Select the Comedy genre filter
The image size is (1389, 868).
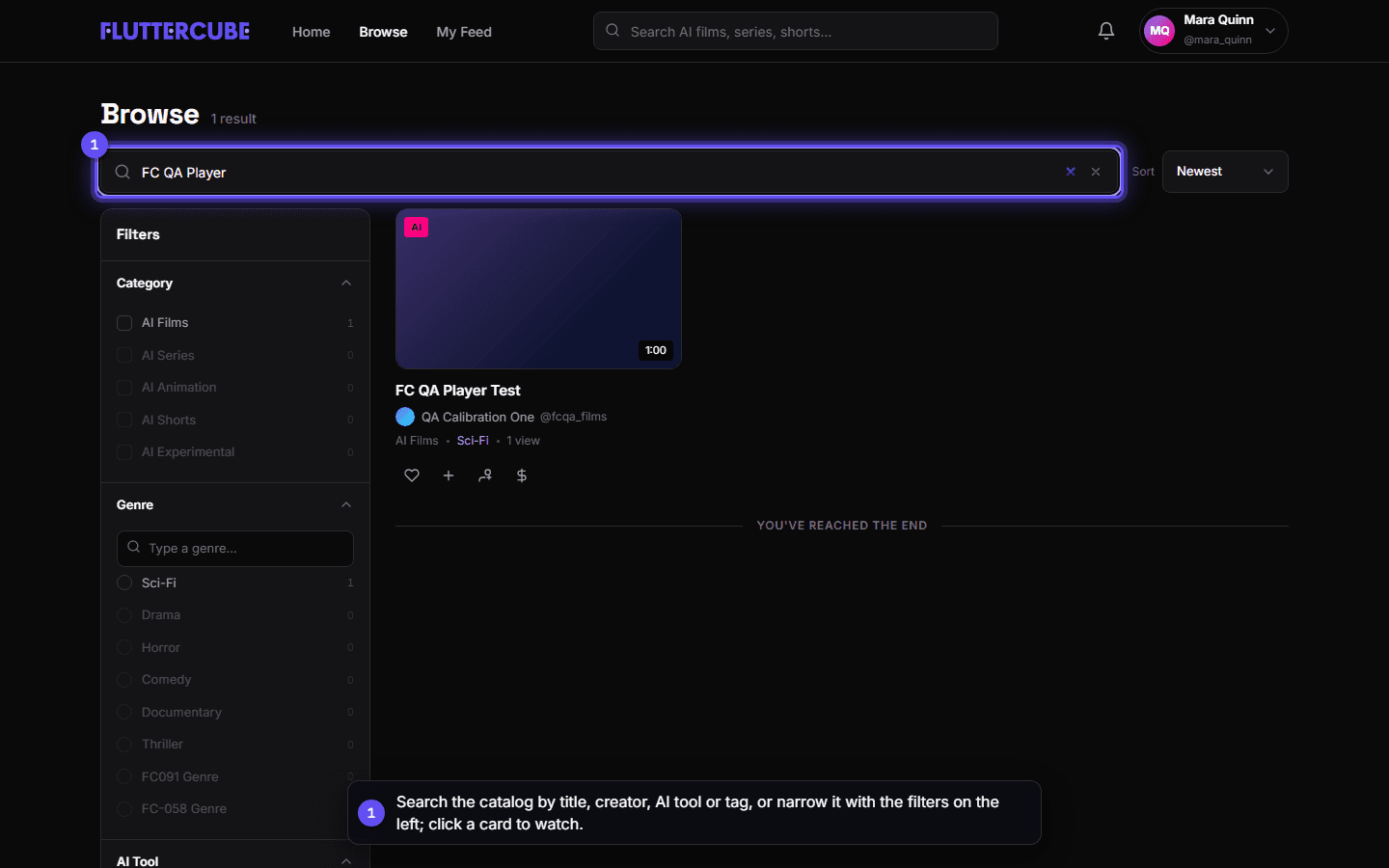click(124, 680)
